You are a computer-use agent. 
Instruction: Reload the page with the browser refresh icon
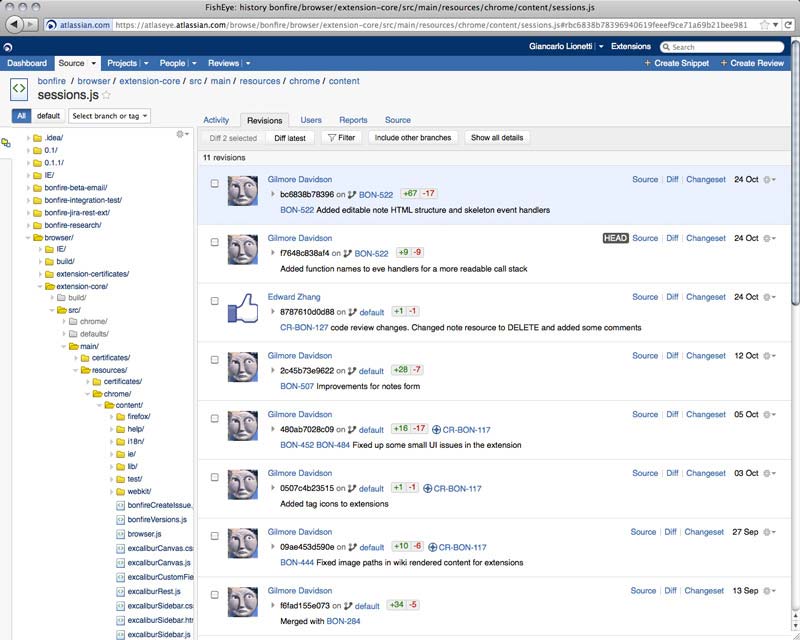point(789,24)
